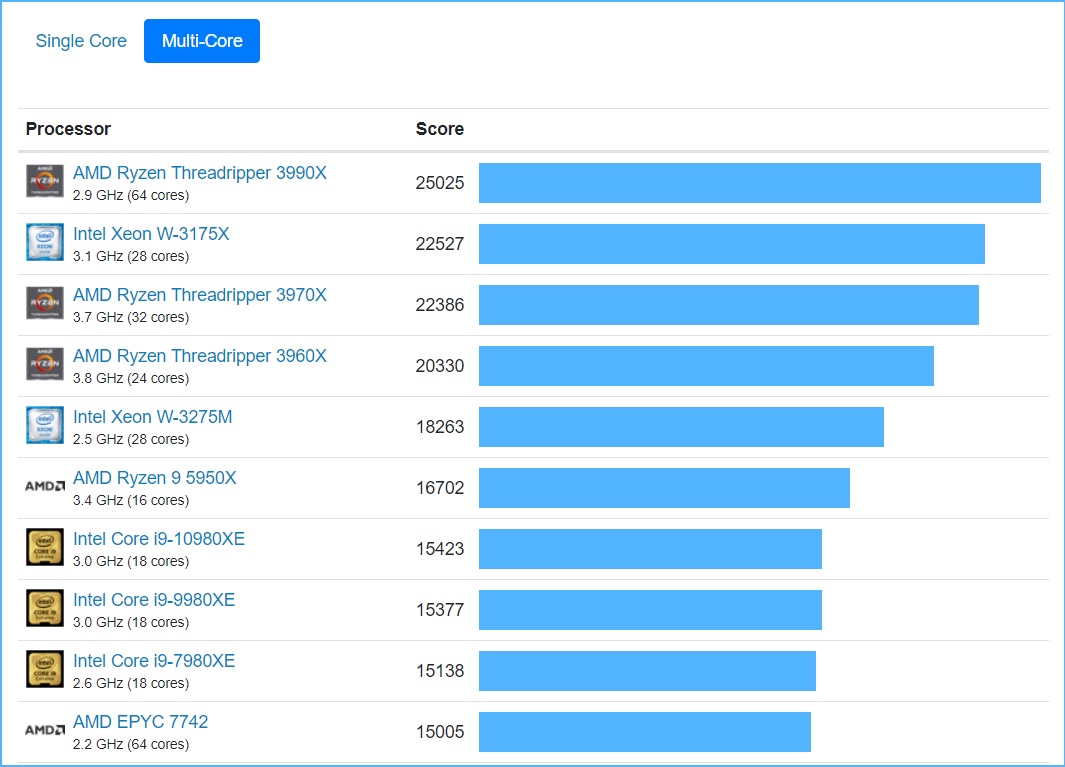Open the Intel Xeon W-3175X link
The image size is (1065, 767).
pos(151,234)
